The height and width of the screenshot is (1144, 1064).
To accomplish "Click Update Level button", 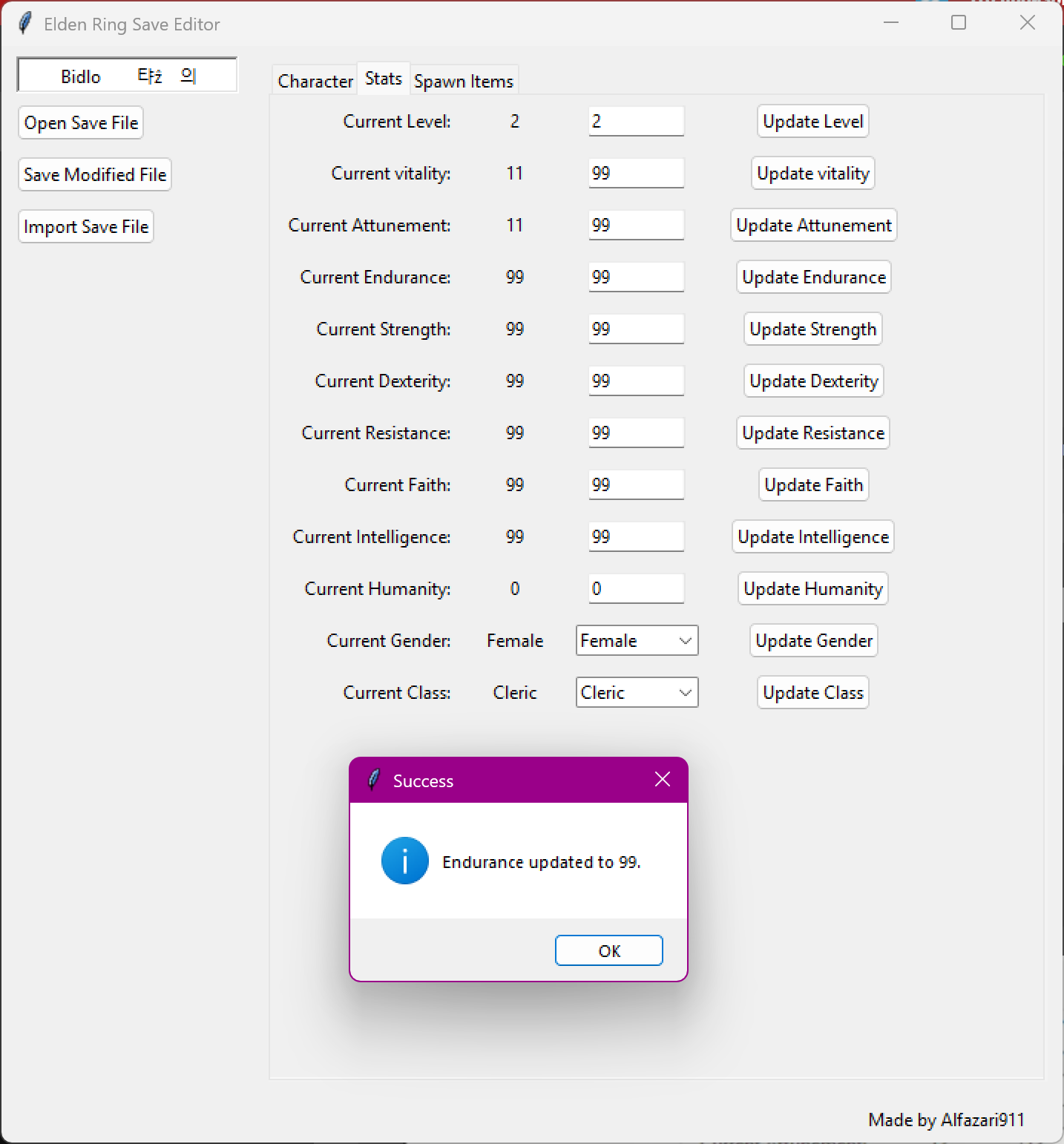I will click(x=813, y=122).
